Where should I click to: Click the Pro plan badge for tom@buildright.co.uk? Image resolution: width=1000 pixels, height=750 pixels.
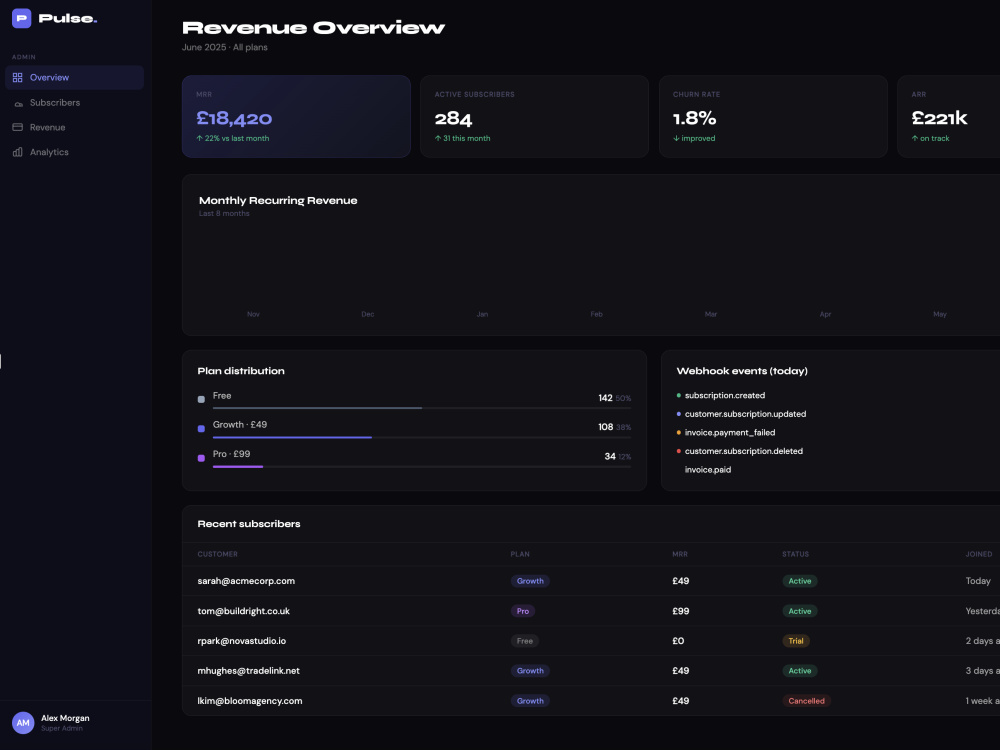click(523, 611)
